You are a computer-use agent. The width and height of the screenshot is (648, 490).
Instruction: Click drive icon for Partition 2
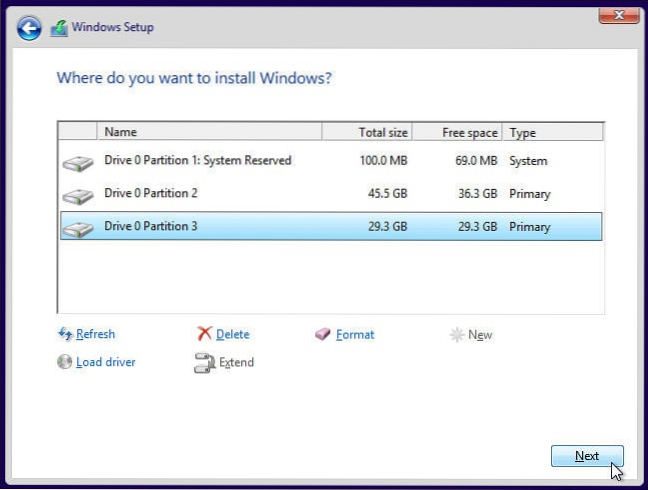tap(77, 195)
